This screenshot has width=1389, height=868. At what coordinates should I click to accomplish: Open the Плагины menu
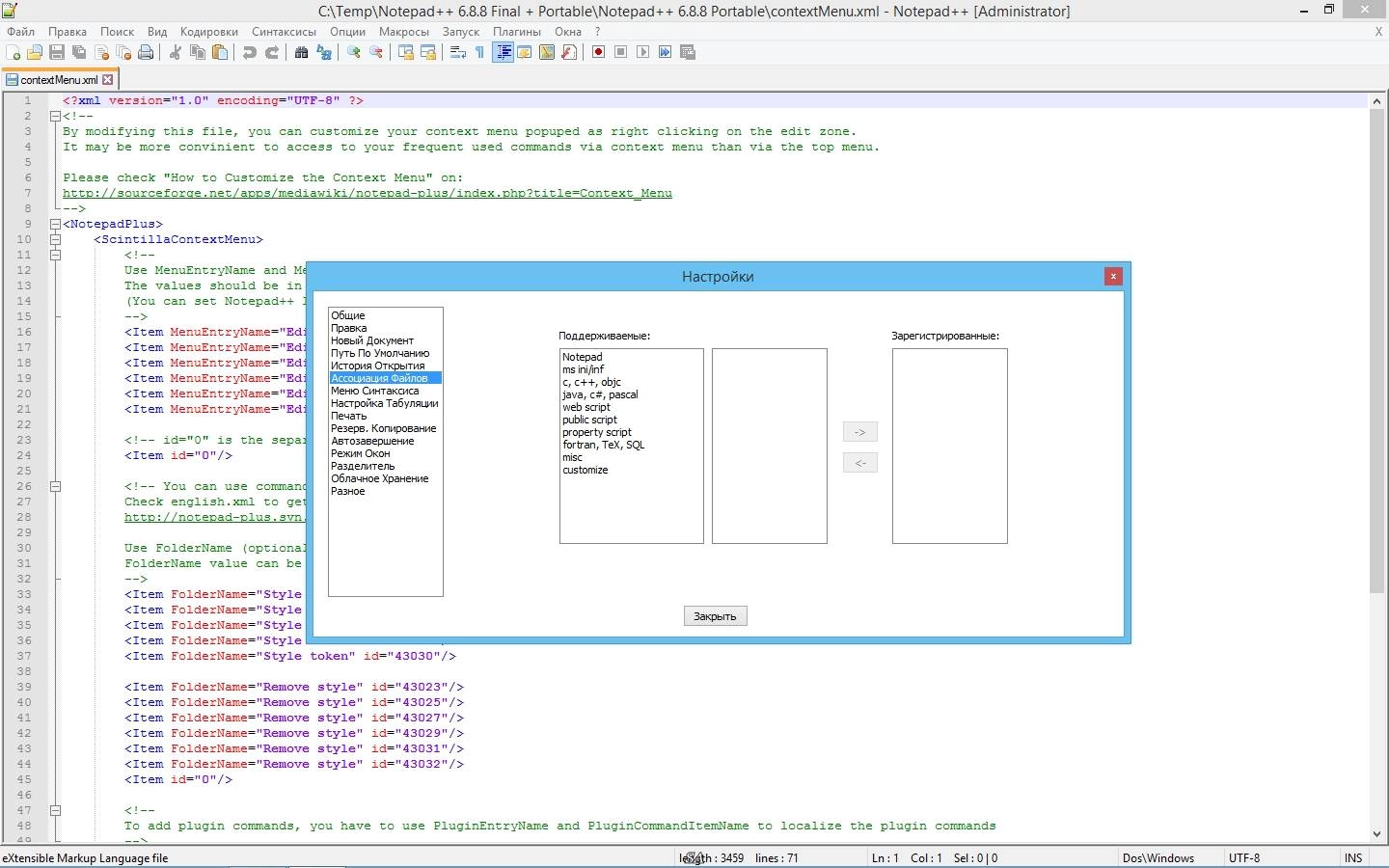tap(517, 31)
